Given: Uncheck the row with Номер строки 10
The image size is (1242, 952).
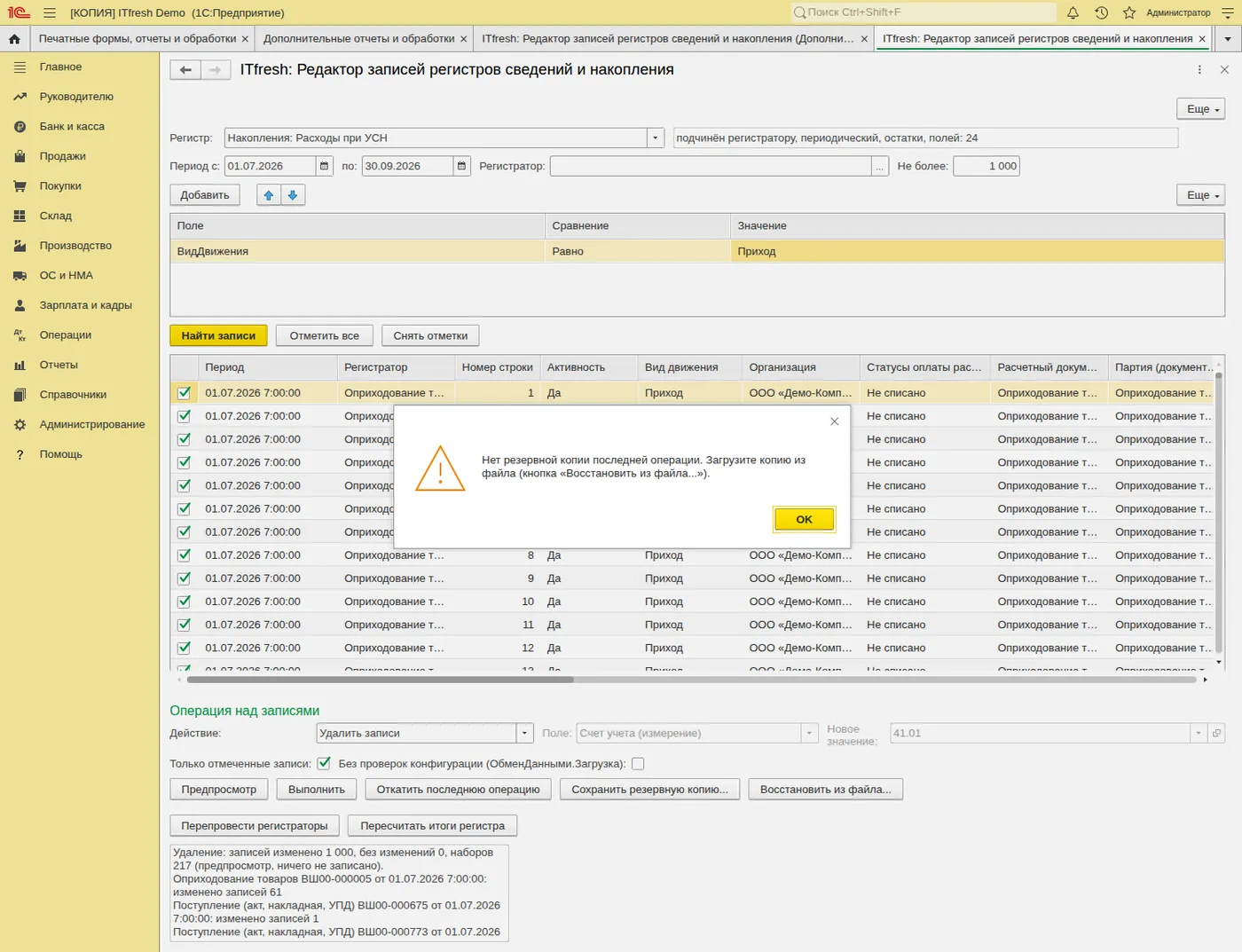Looking at the screenshot, I should [185, 602].
